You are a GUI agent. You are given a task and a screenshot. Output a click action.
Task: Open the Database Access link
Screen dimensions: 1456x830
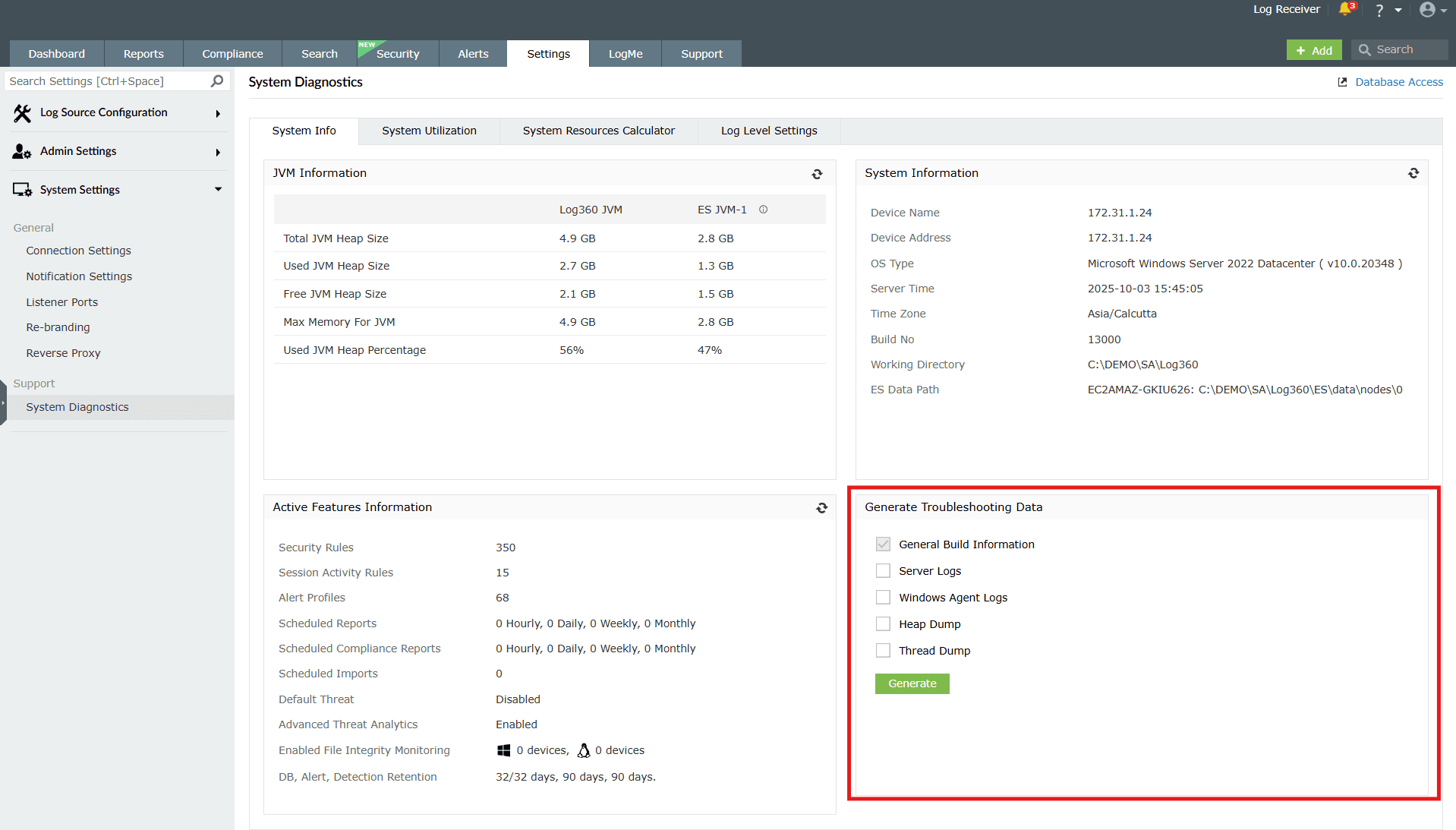[1399, 82]
